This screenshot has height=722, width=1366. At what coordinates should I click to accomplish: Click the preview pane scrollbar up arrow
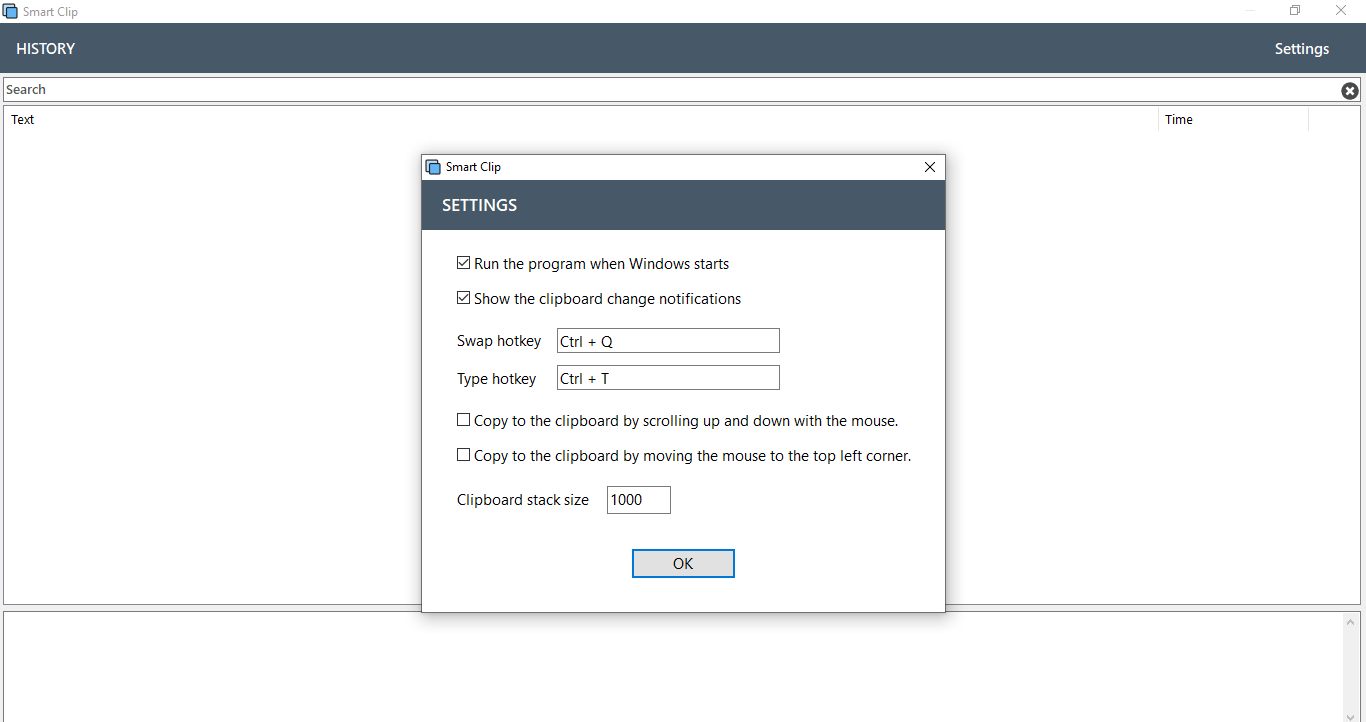click(1352, 622)
